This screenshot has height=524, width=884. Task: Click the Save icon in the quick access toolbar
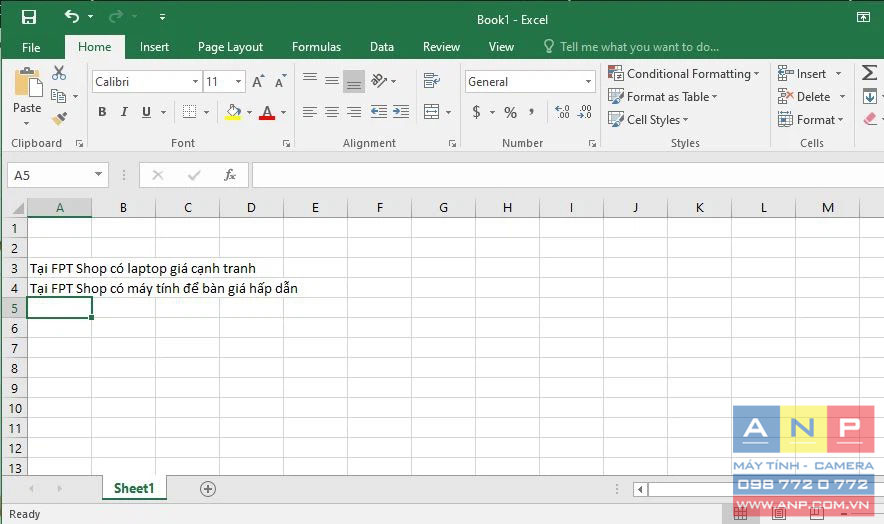pyautogui.click(x=29, y=17)
